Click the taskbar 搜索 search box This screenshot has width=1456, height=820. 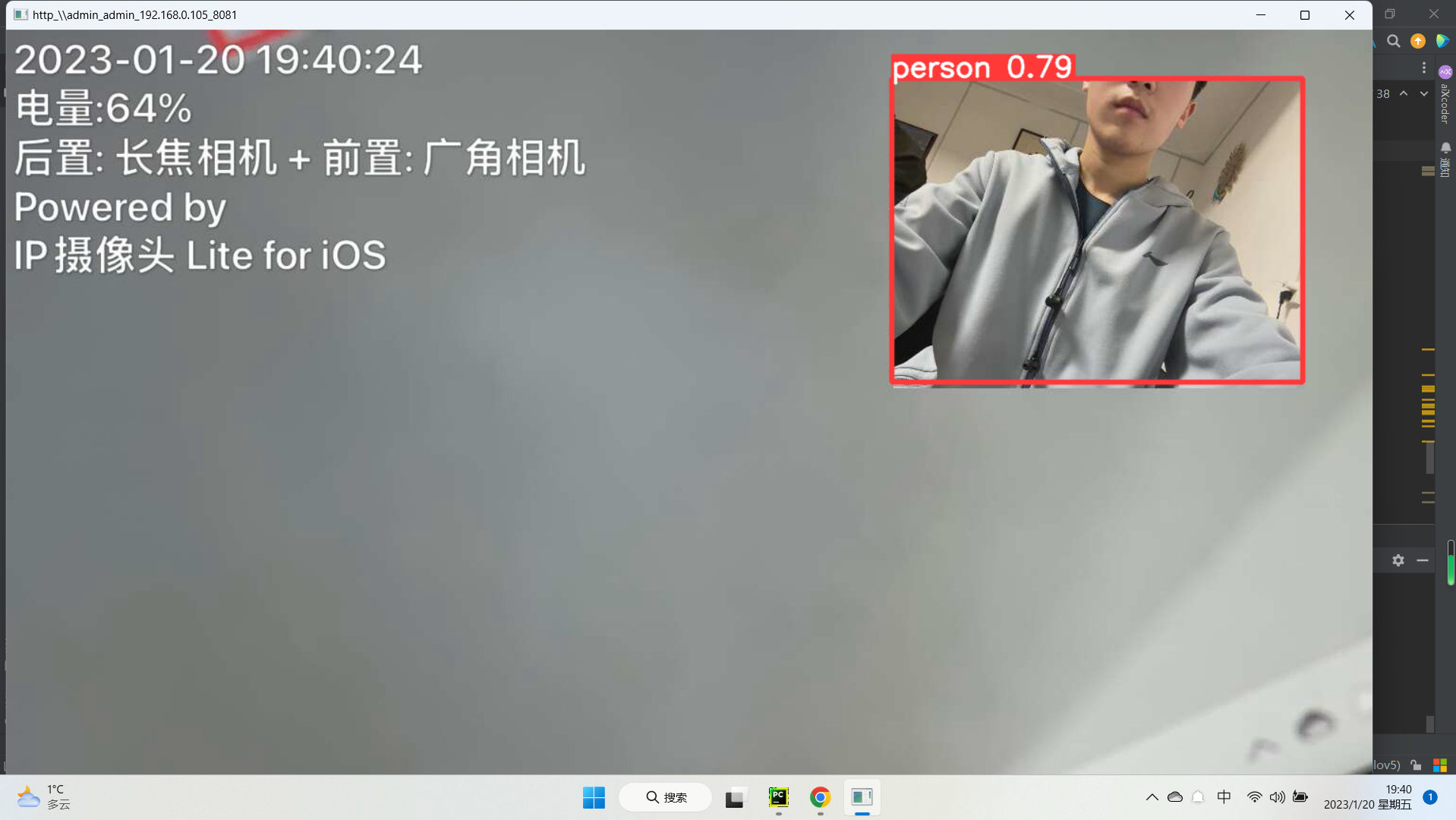[666, 797]
